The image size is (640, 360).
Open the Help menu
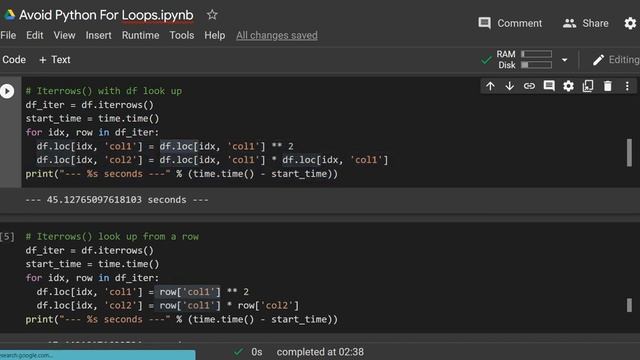215,36
